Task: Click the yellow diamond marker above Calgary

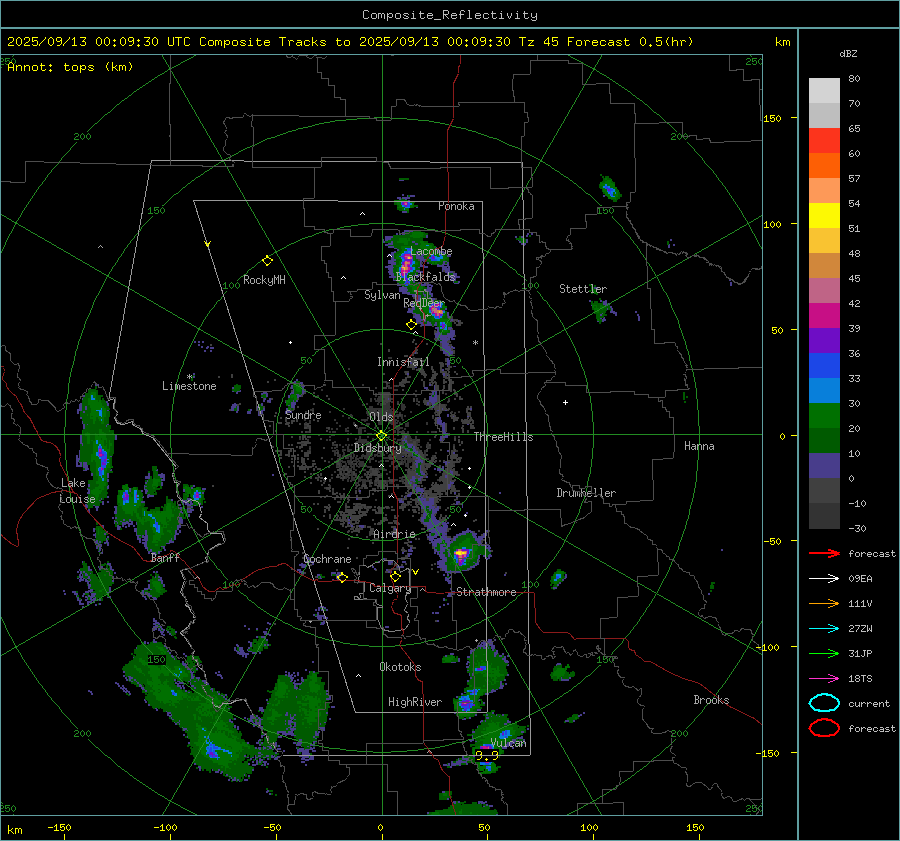Action: pos(395,576)
